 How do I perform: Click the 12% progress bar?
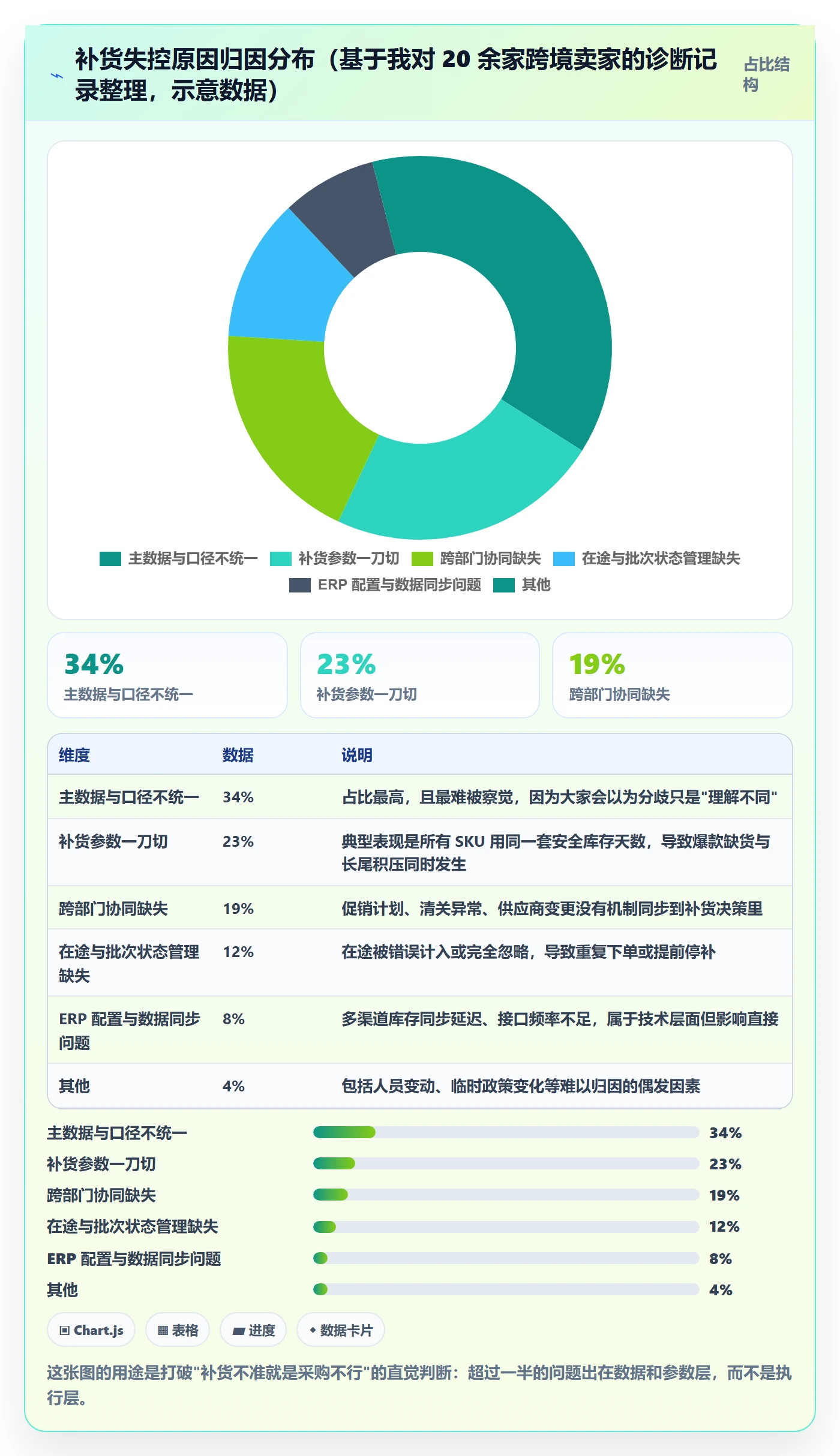[506, 1226]
